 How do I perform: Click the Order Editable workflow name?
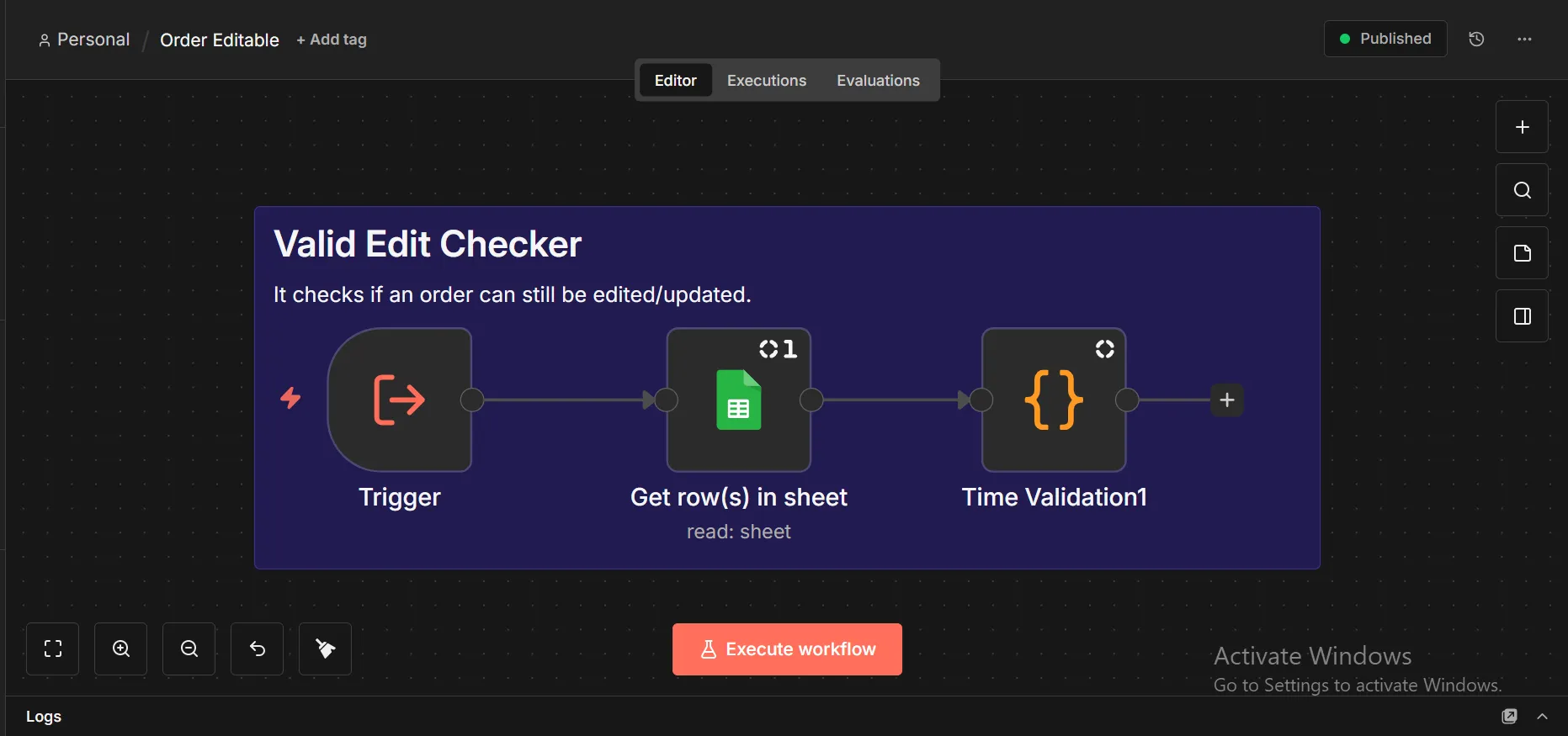tap(220, 40)
